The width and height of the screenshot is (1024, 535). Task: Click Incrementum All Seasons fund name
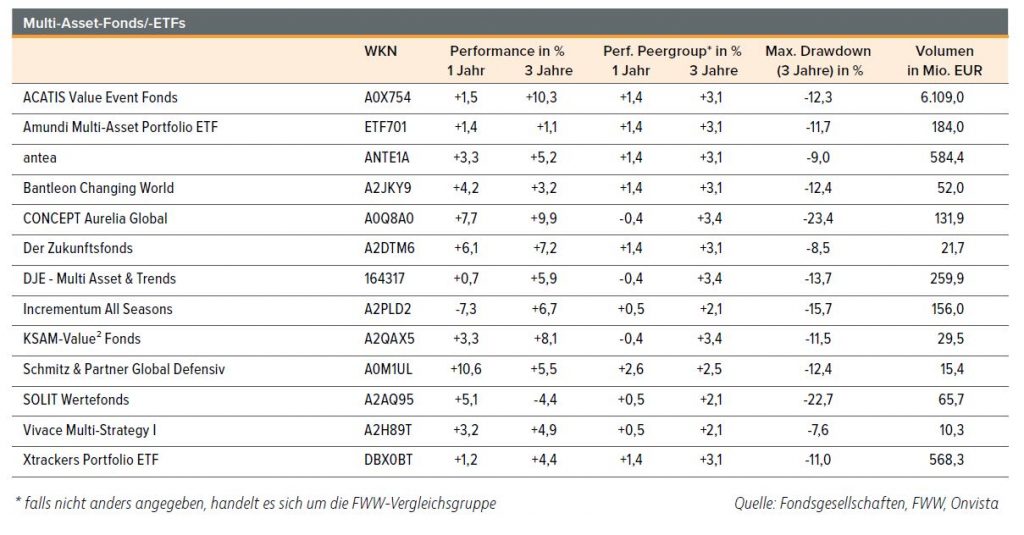click(x=99, y=308)
